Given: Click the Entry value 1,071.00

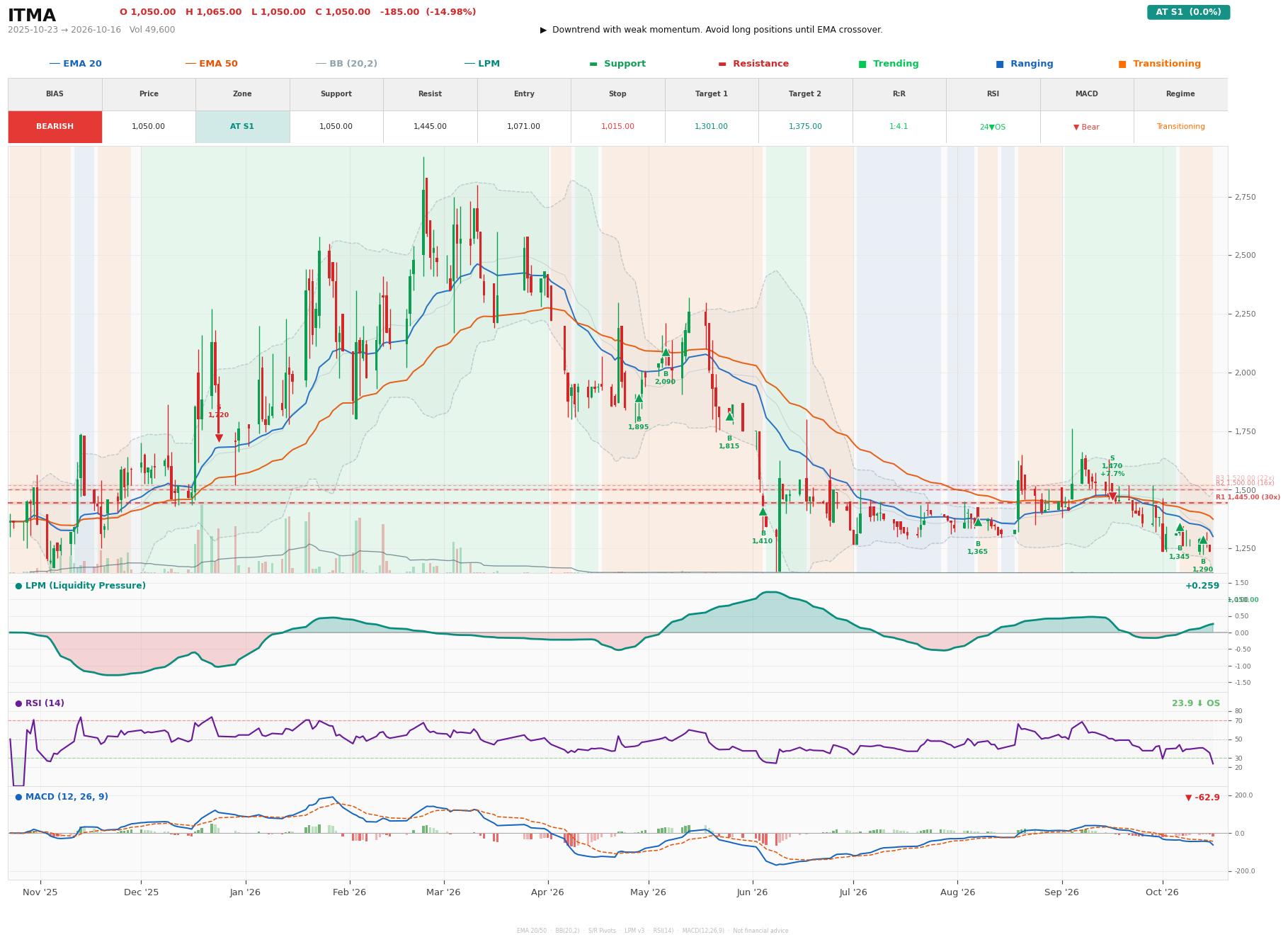Looking at the screenshot, I should pyautogui.click(x=523, y=127).
